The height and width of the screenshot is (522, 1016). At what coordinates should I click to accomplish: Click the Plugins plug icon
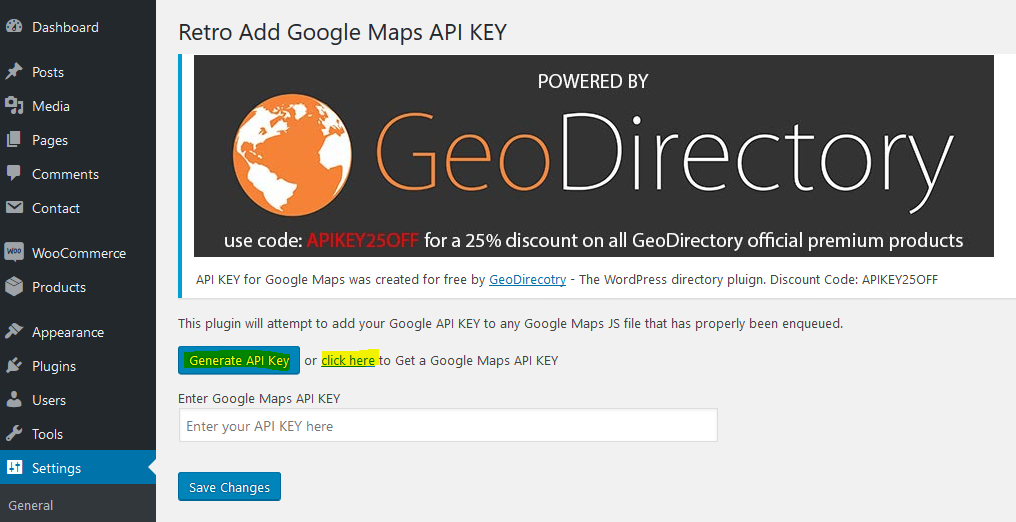coord(14,365)
